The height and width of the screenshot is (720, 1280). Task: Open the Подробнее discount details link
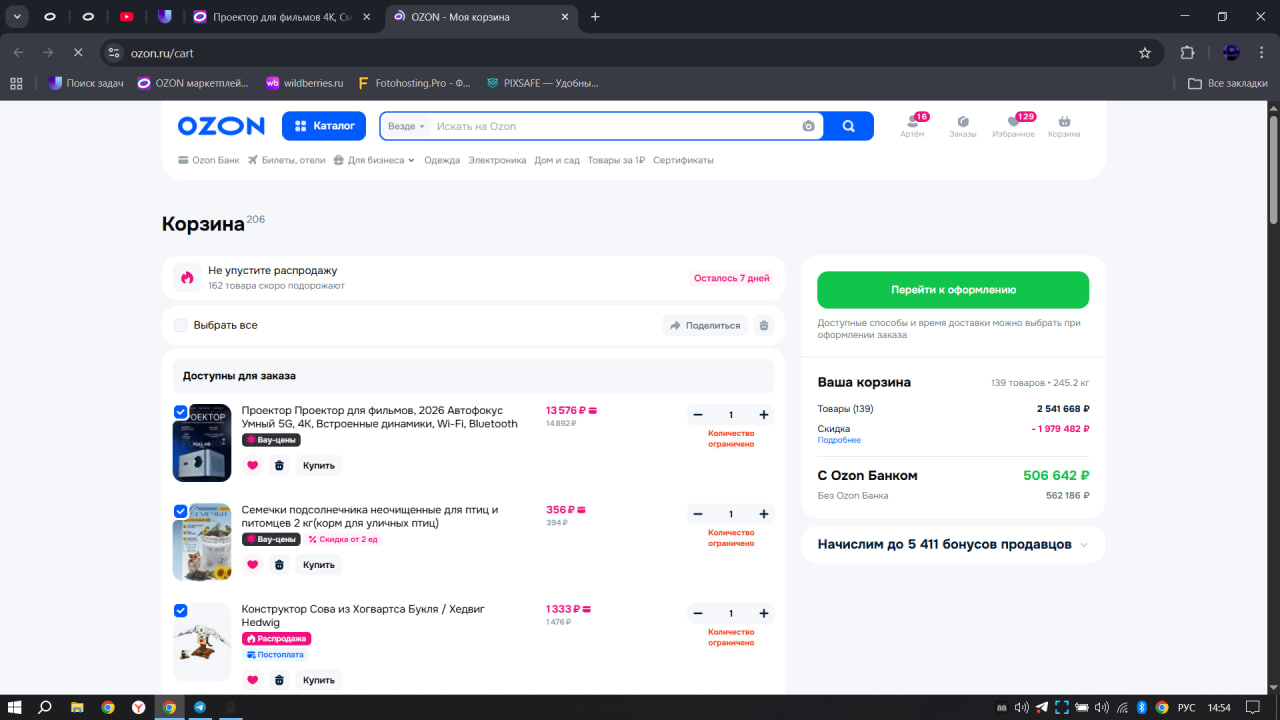point(839,440)
